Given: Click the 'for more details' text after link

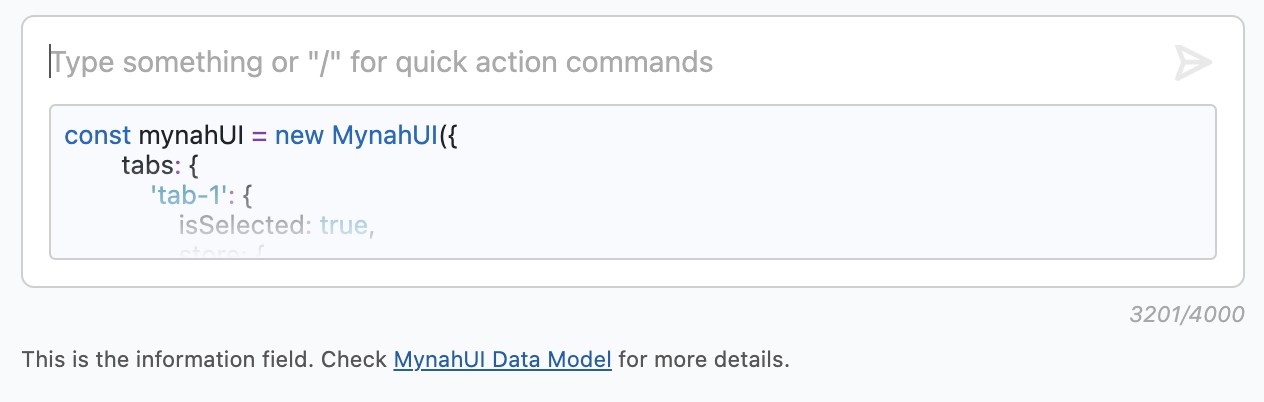Looking at the screenshot, I should pos(704,359).
